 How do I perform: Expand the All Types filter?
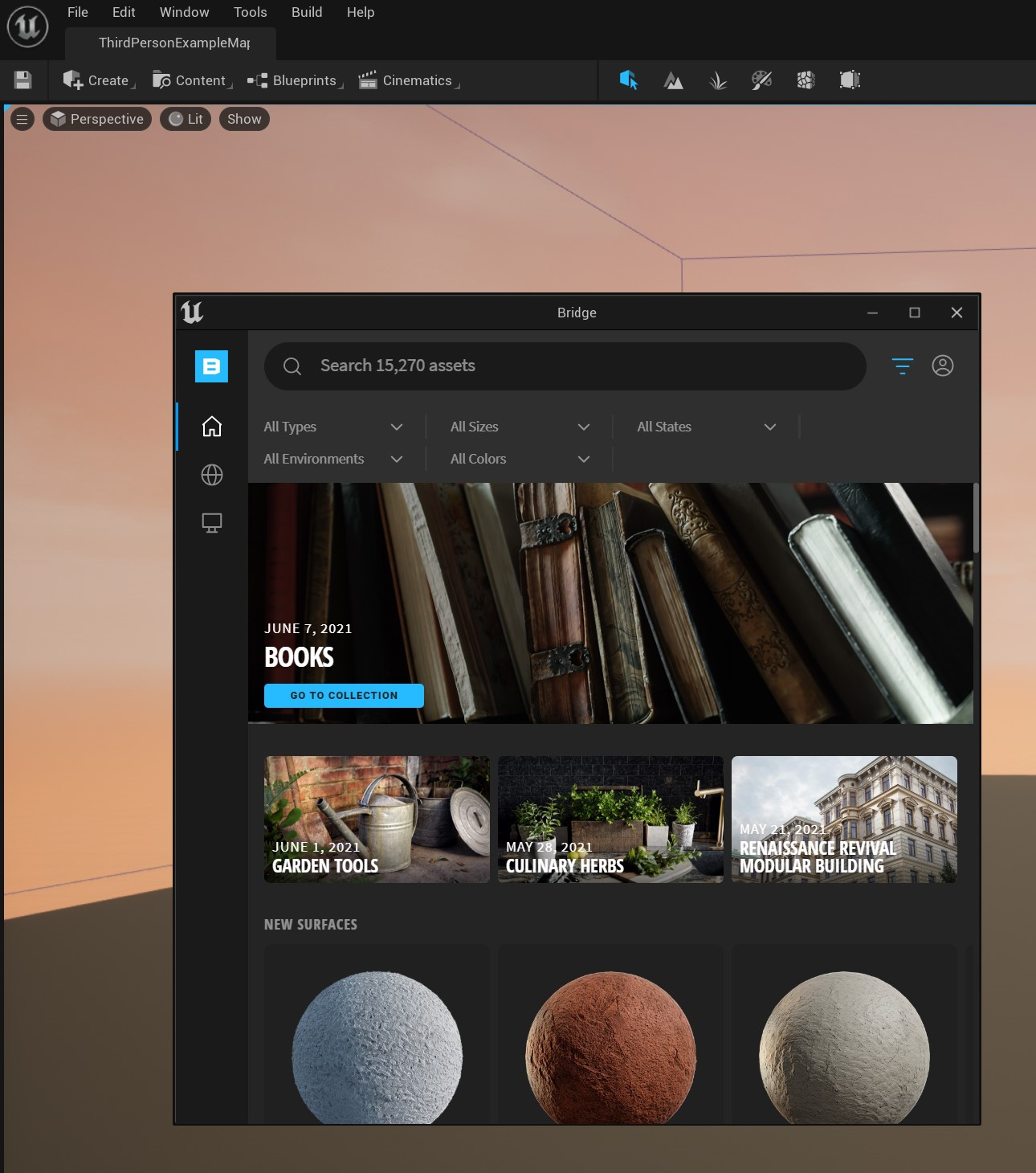(333, 427)
